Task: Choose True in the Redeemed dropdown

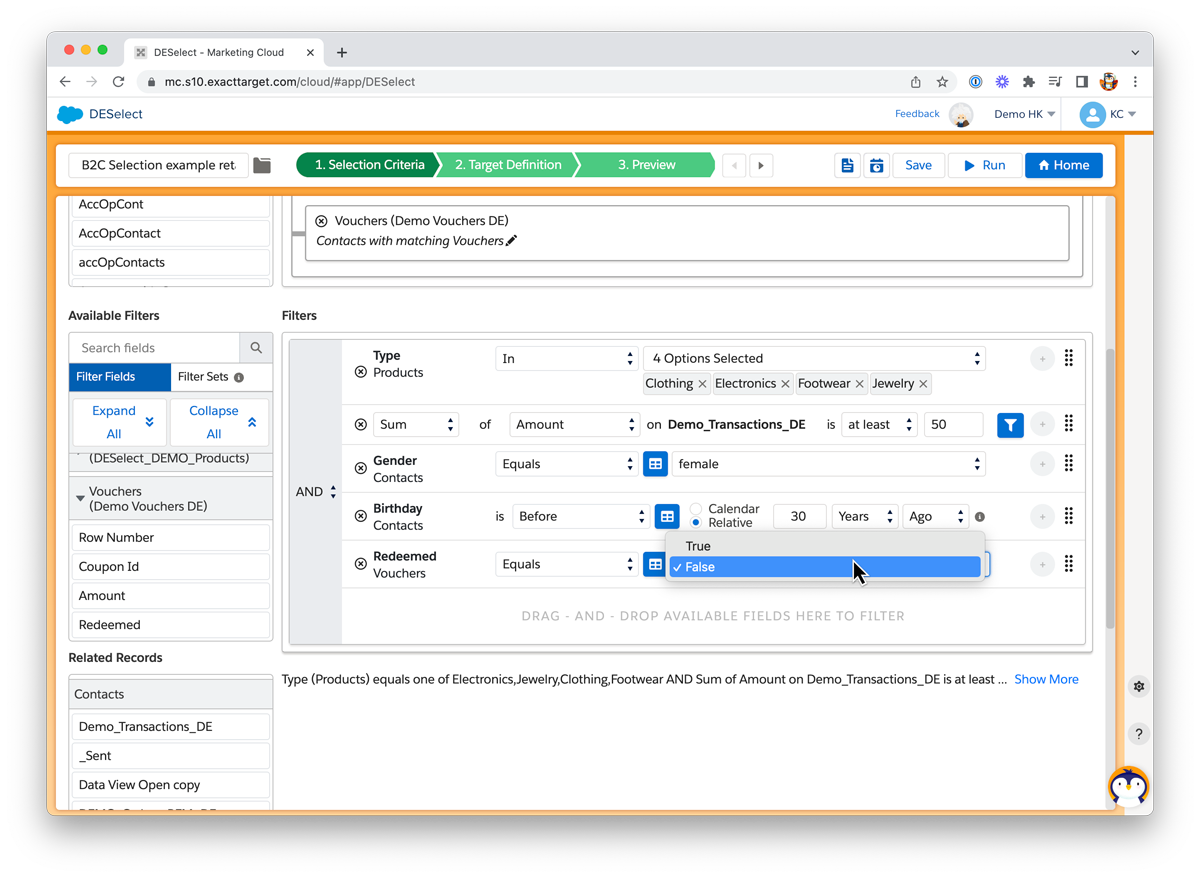Action: point(698,546)
